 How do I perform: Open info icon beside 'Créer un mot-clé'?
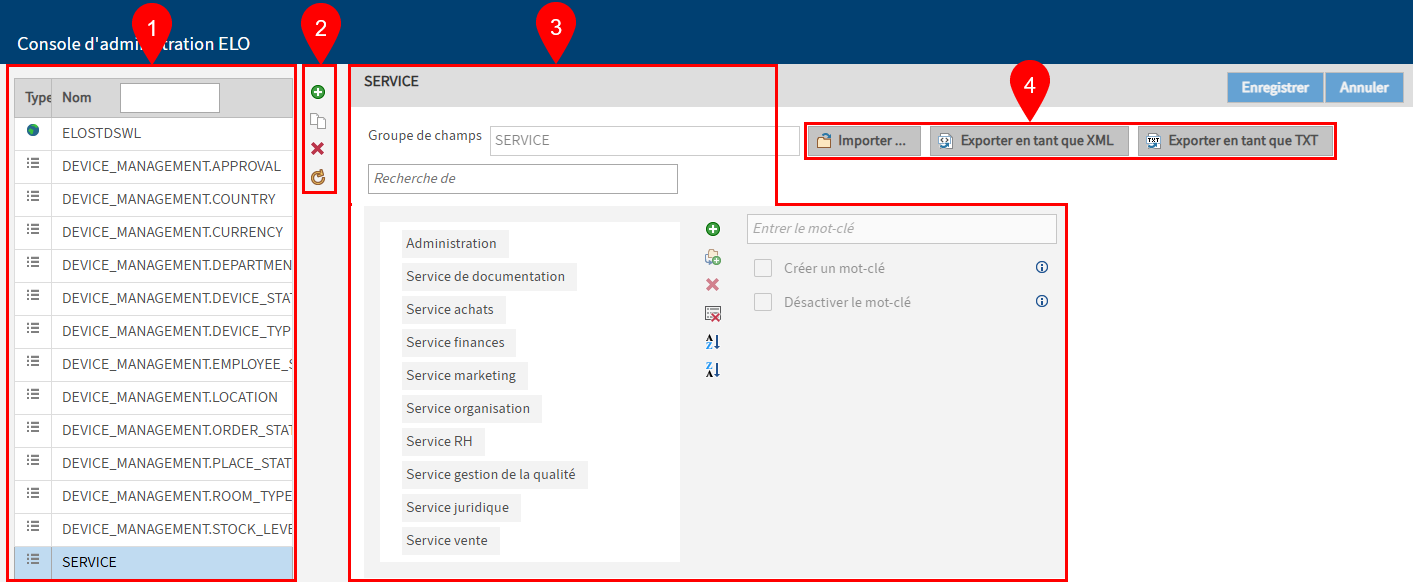(1042, 268)
